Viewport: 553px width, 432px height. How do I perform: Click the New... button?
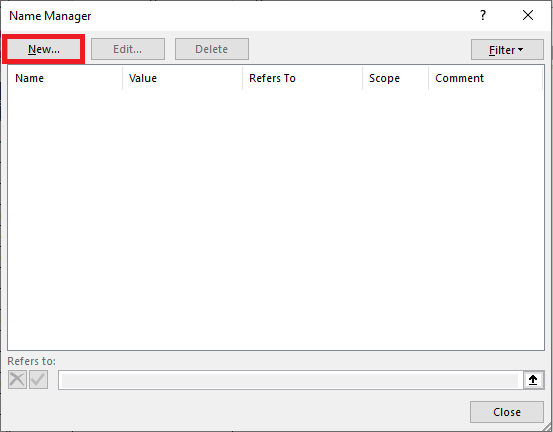pos(44,49)
